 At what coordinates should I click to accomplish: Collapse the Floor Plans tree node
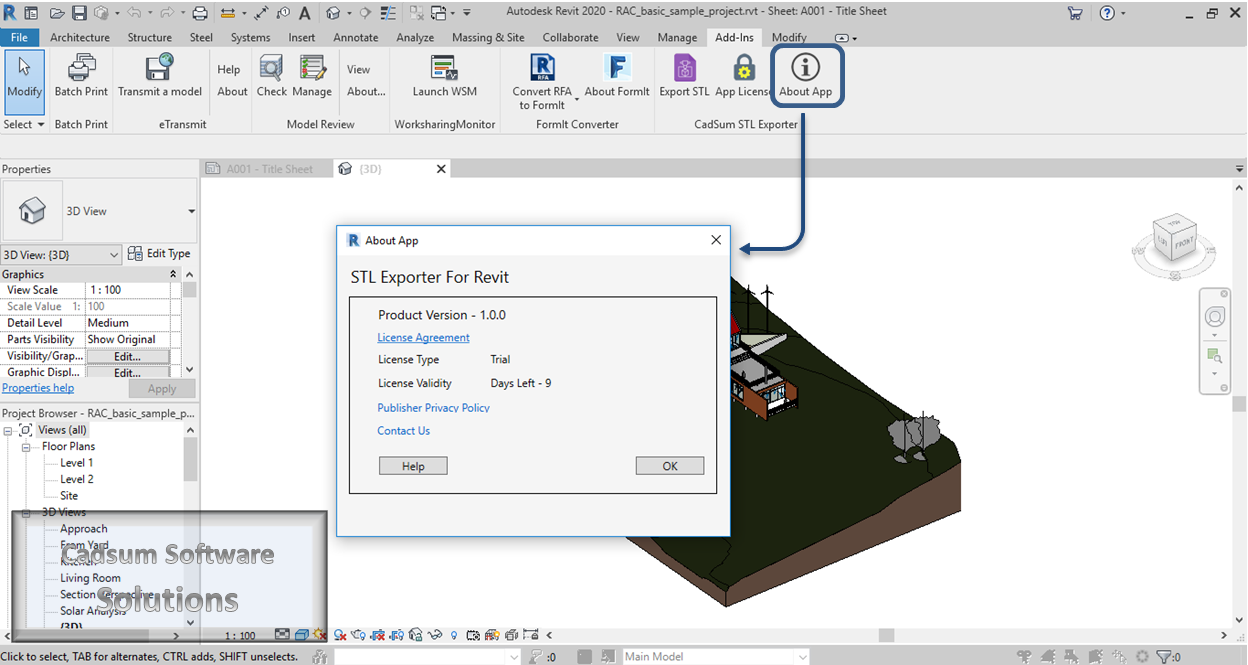click(x=27, y=446)
